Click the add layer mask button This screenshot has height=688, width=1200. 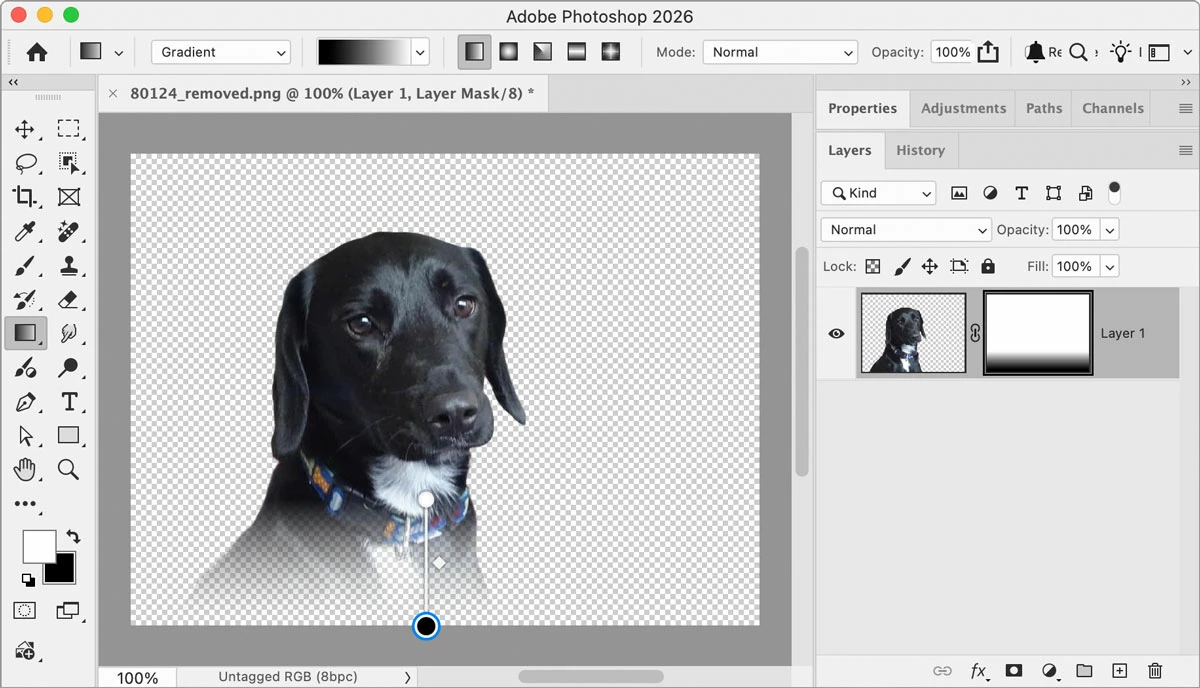click(1013, 671)
